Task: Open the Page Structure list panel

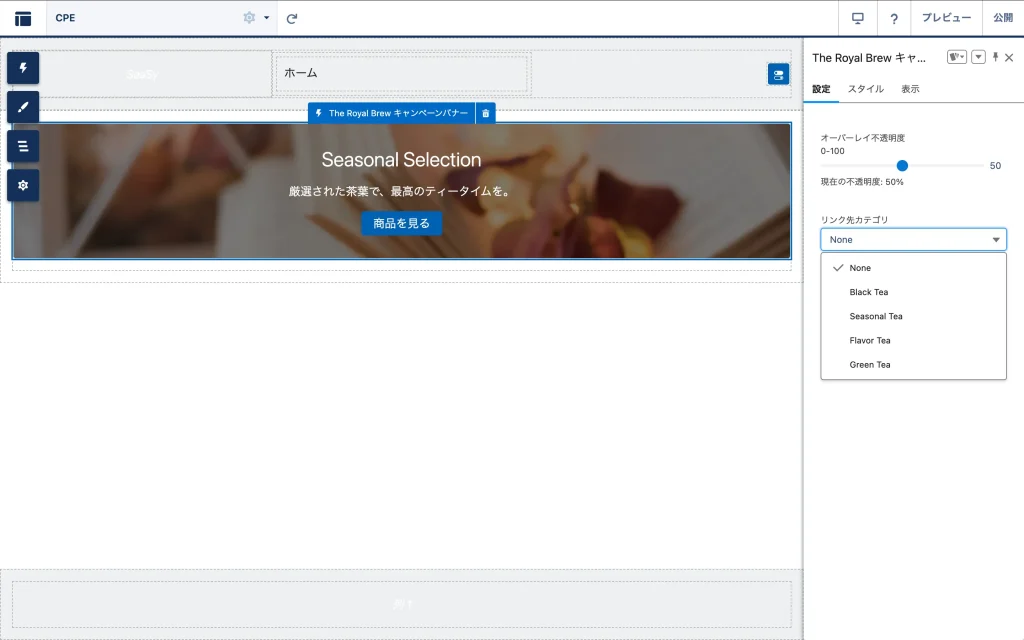Action: click(x=23, y=146)
